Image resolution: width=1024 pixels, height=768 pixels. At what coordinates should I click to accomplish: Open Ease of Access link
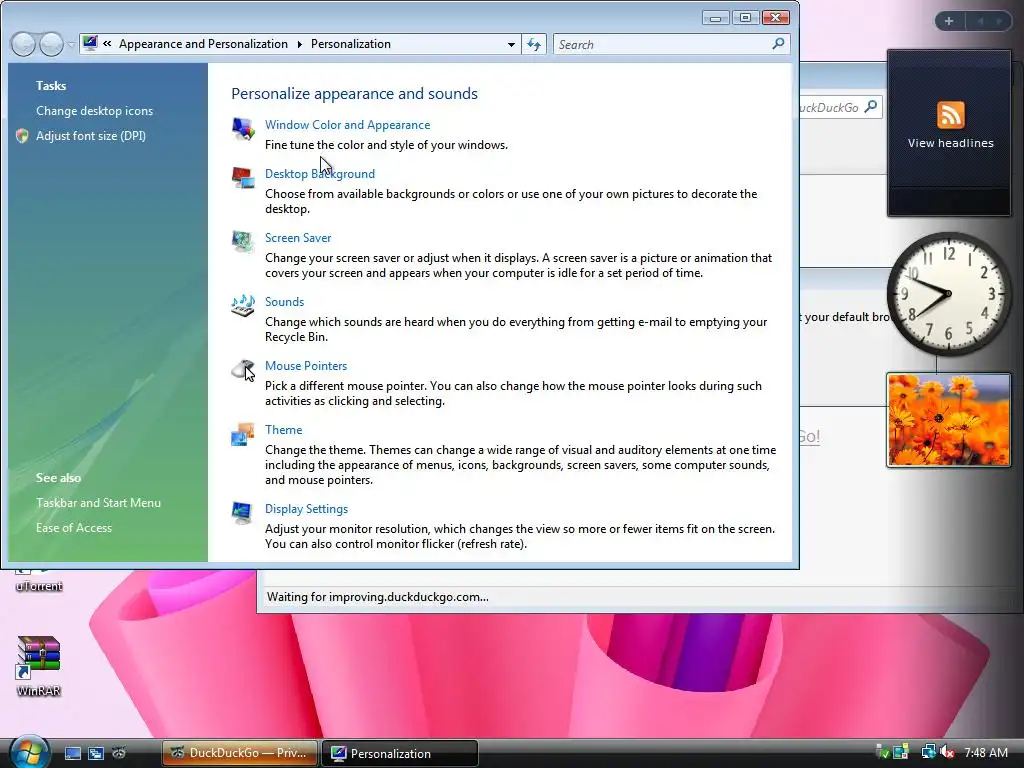74,528
